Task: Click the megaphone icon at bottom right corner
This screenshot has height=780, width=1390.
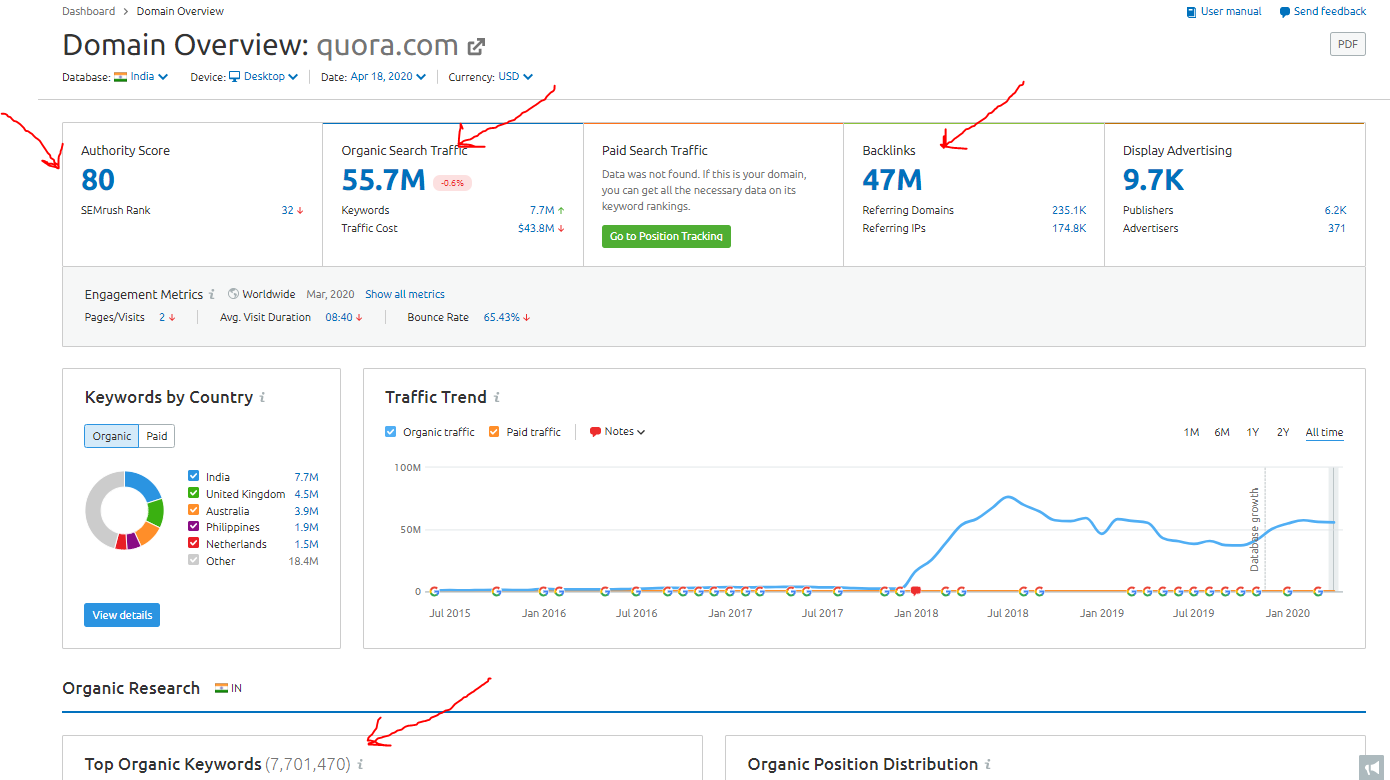Action: point(1371,767)
